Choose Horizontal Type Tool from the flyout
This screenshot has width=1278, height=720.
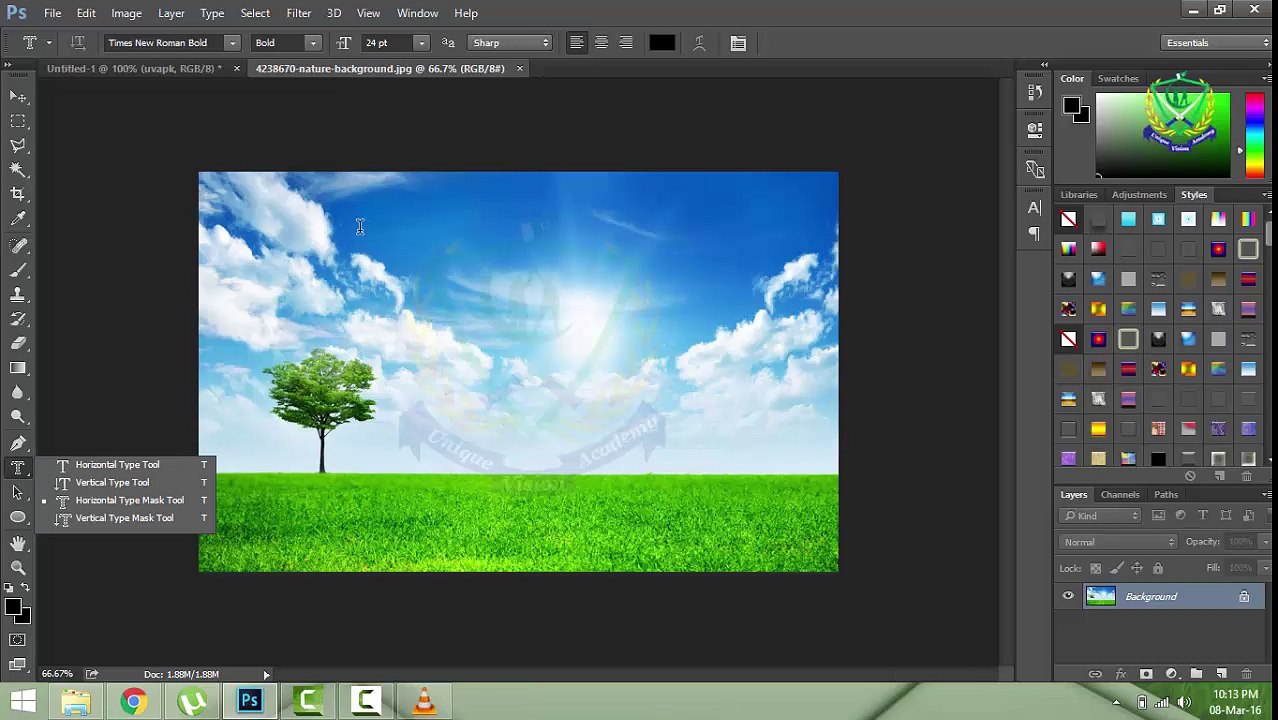[x=117, y=465]
